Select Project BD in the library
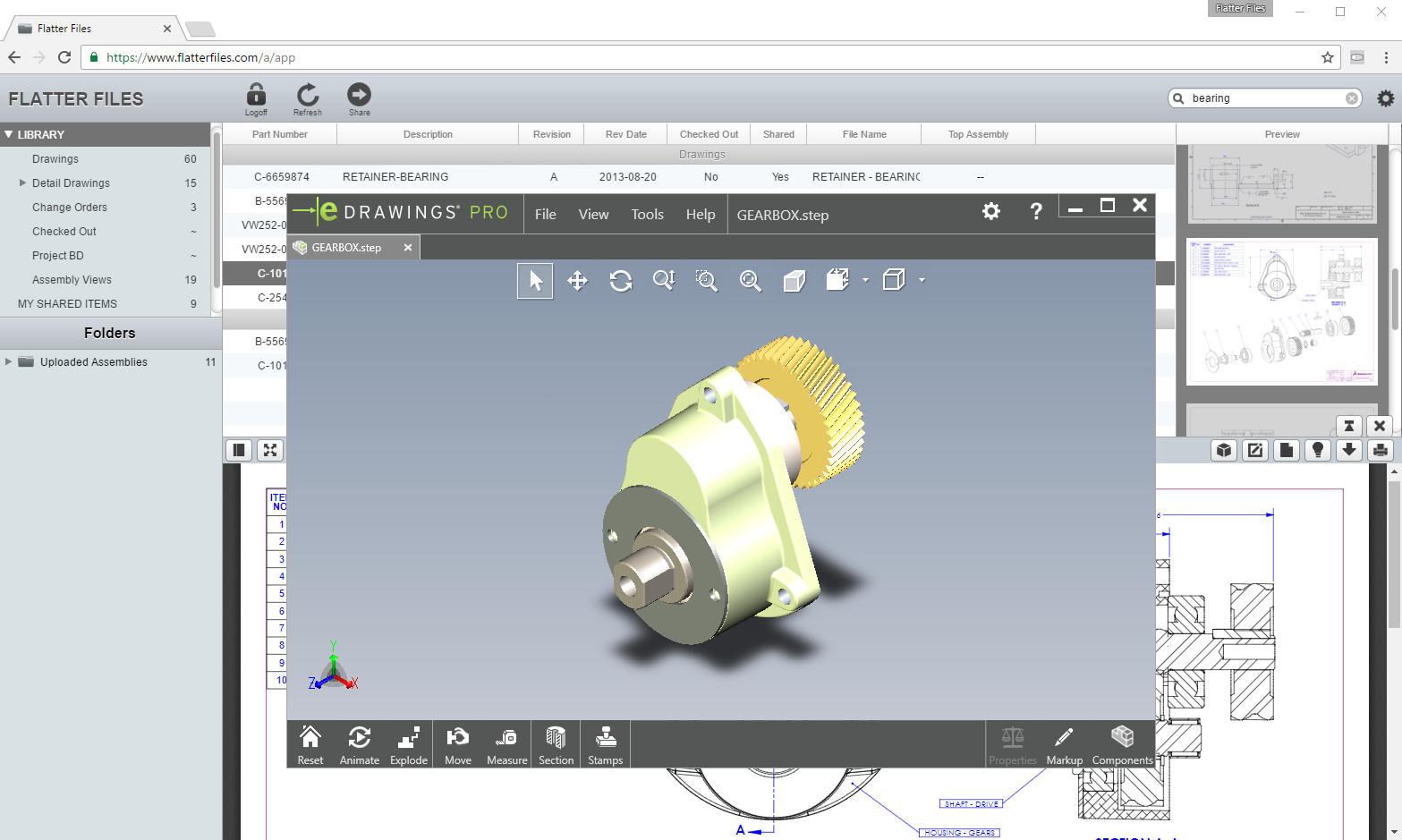 point(58,256)
